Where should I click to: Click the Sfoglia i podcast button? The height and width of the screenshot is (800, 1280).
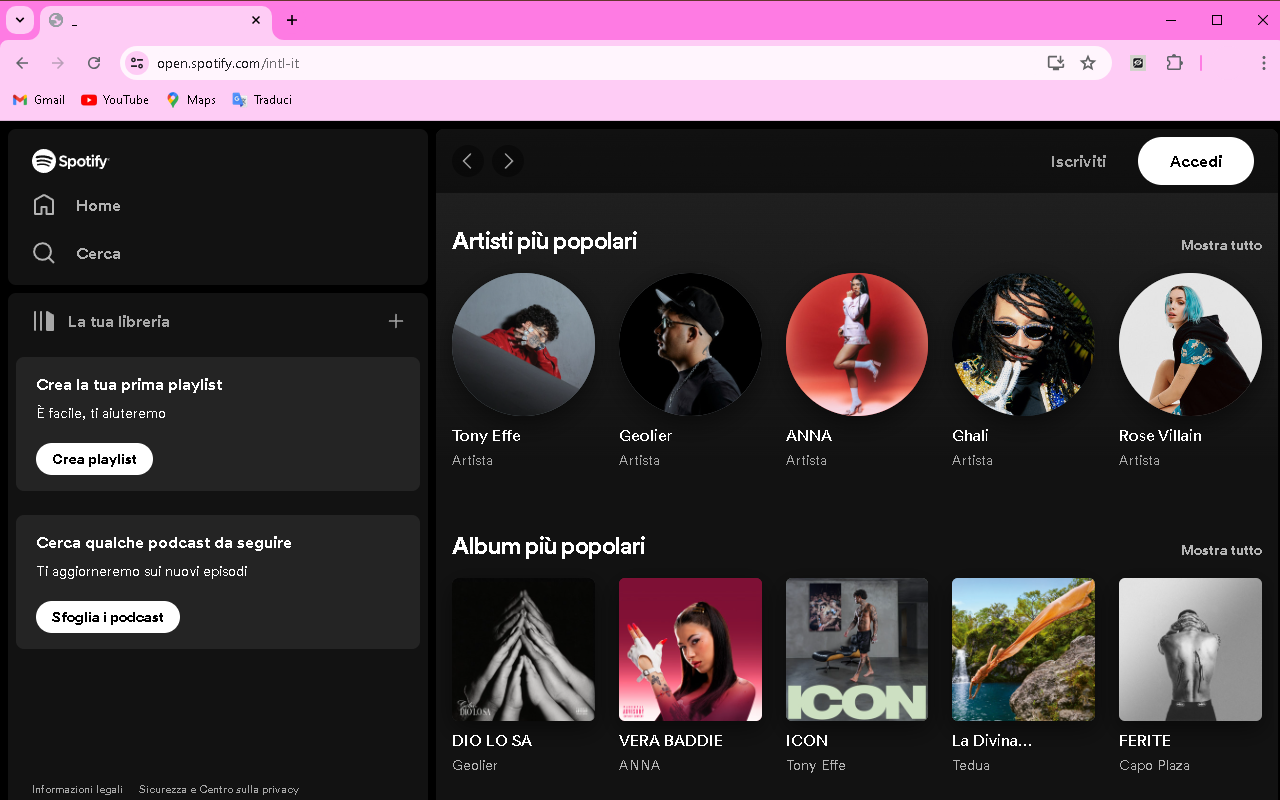pyautogui.click(x=108, y=617)
